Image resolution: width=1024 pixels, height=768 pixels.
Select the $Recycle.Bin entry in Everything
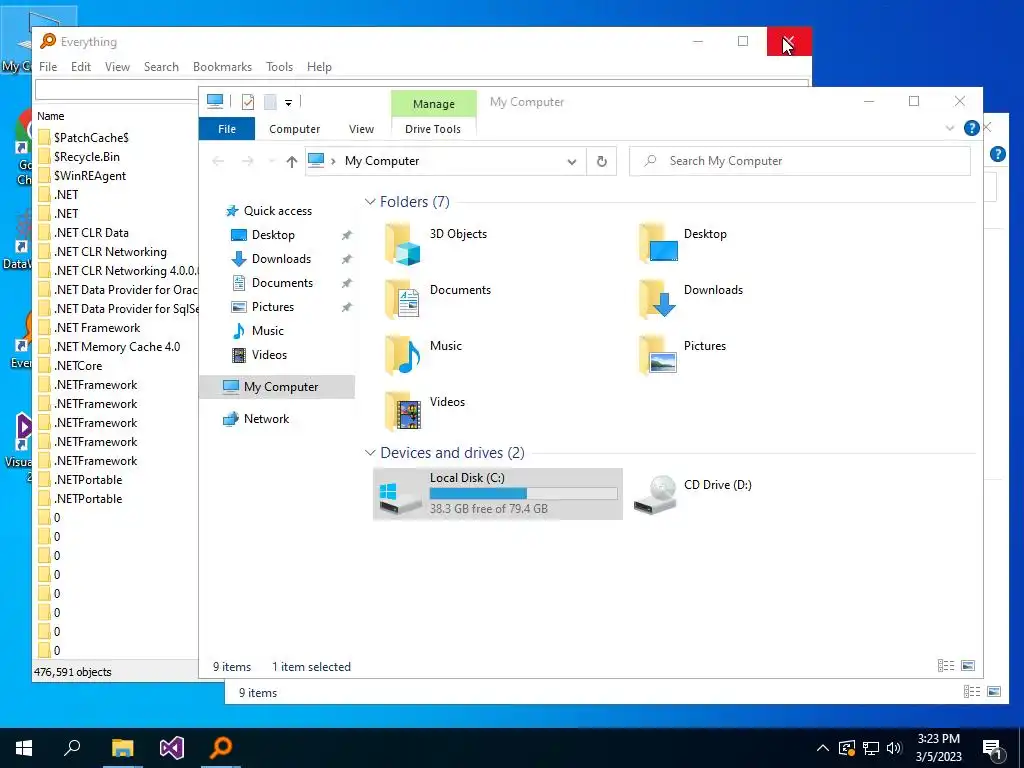click(x=87, y=157)
